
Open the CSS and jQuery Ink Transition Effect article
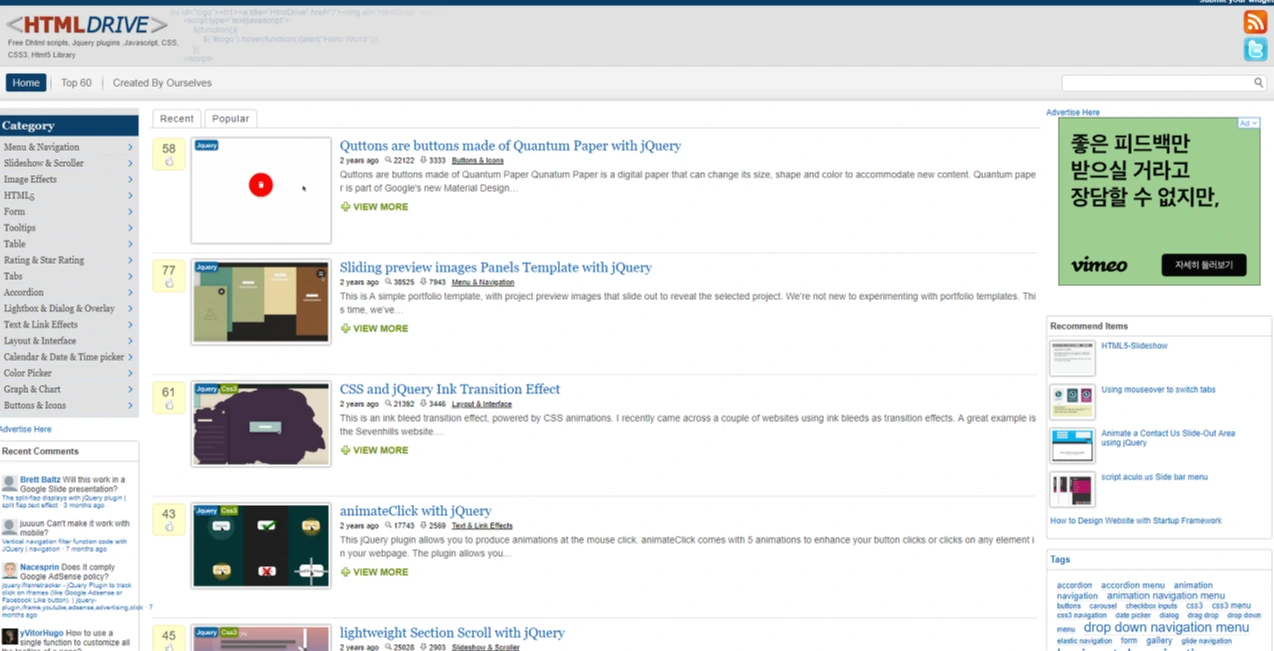[450, 389]
